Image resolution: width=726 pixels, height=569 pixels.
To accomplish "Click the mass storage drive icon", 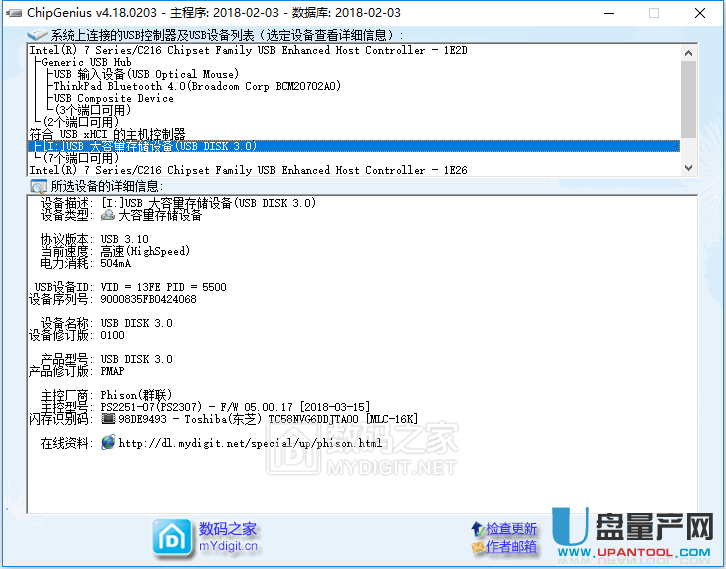I will 108,215.
